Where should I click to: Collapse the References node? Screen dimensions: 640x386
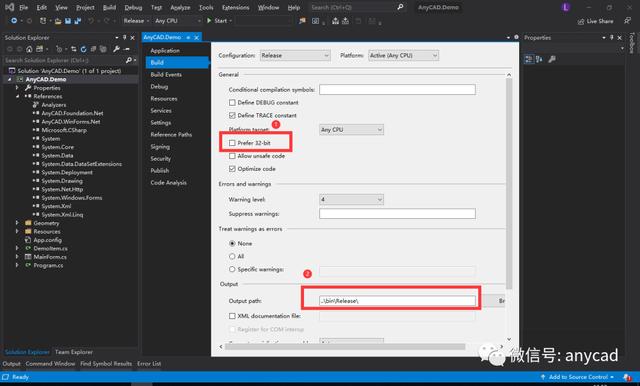tap(17, 96)
